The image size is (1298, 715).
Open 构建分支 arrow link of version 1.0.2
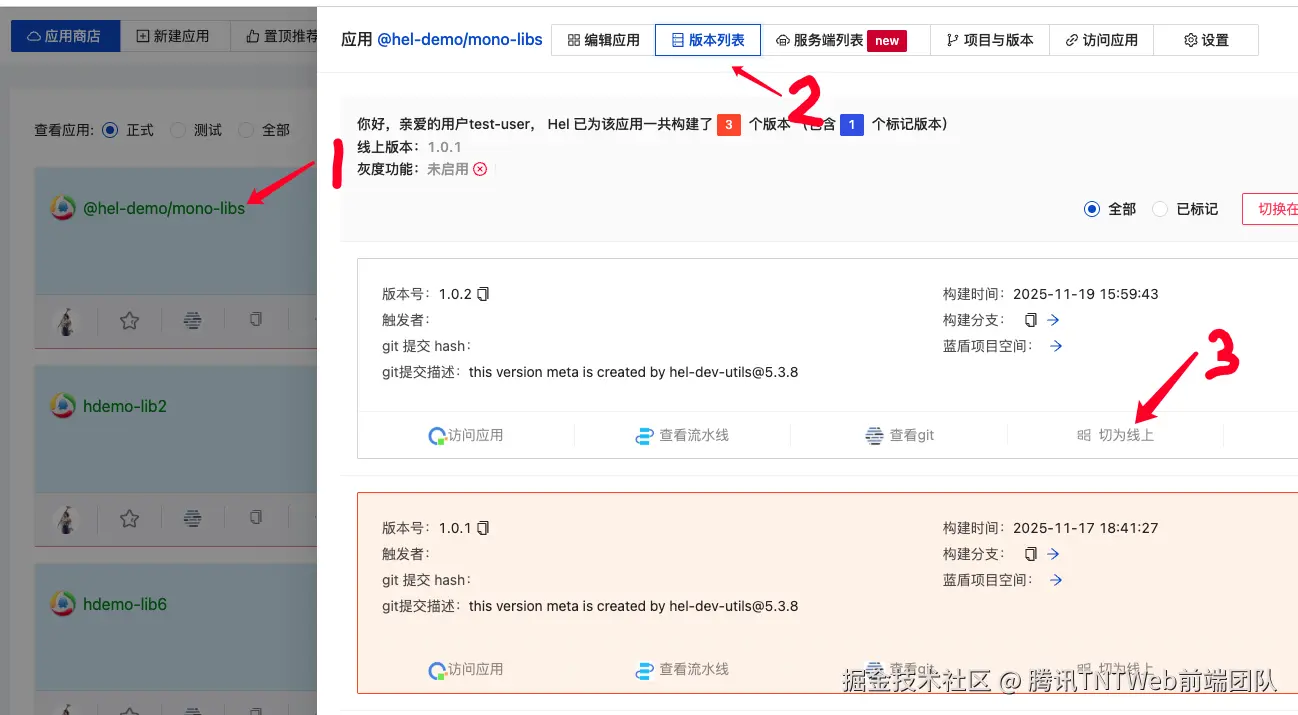click(1053, 320)
